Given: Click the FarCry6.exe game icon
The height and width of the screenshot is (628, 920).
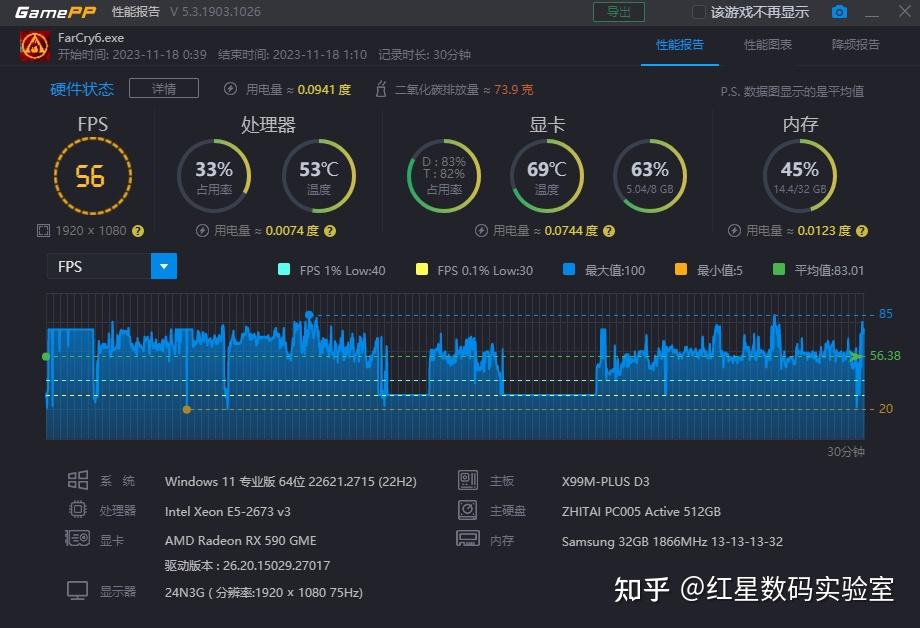Looking at the screenshot, I should 35,46.
